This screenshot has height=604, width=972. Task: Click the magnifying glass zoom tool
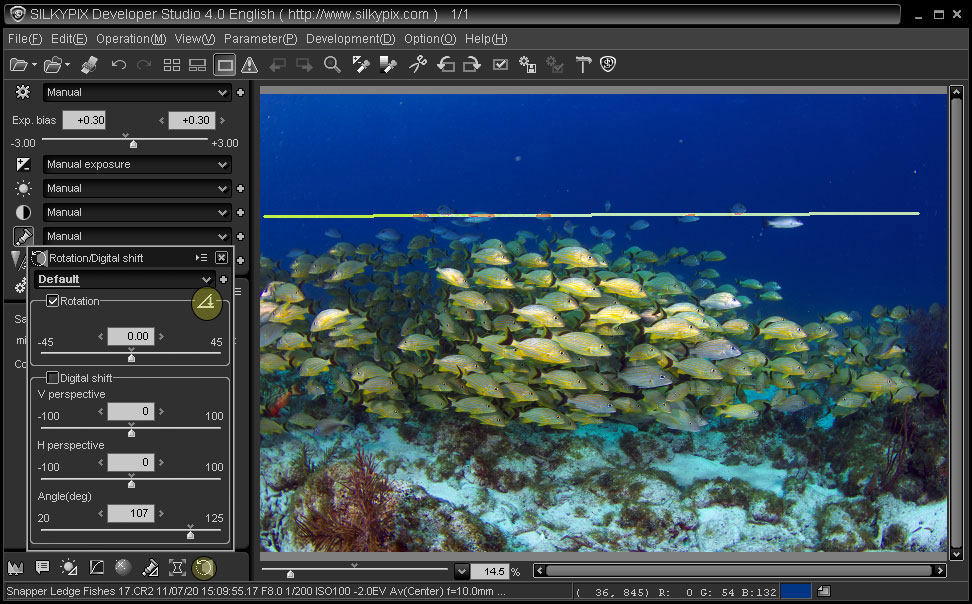pos(332,65)
